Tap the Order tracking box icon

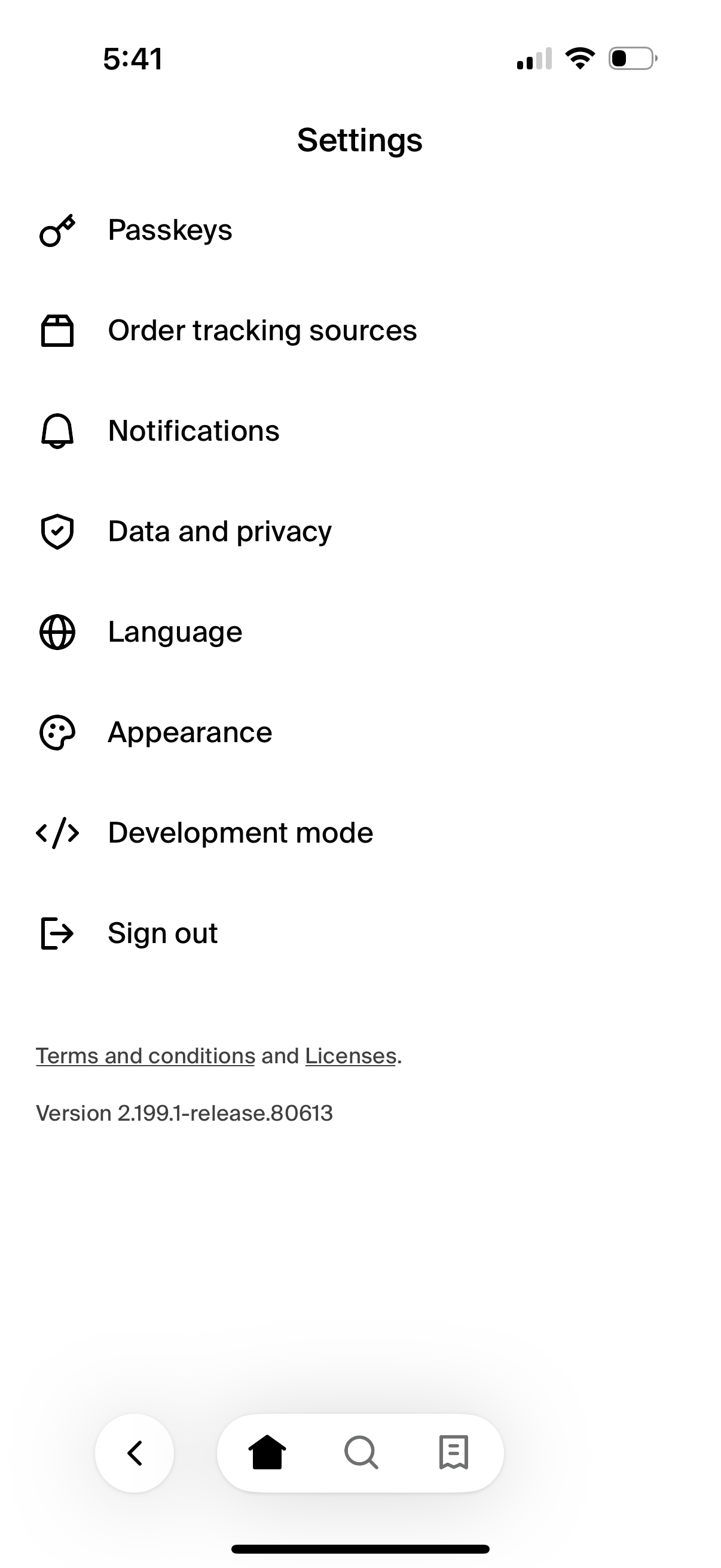coord(57,331)
